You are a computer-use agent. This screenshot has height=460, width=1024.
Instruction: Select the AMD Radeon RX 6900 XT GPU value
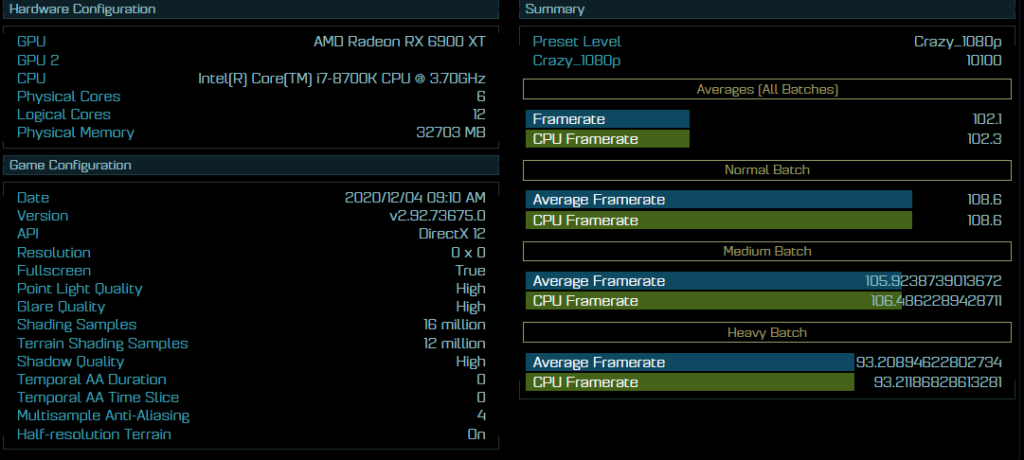point(399,42)
